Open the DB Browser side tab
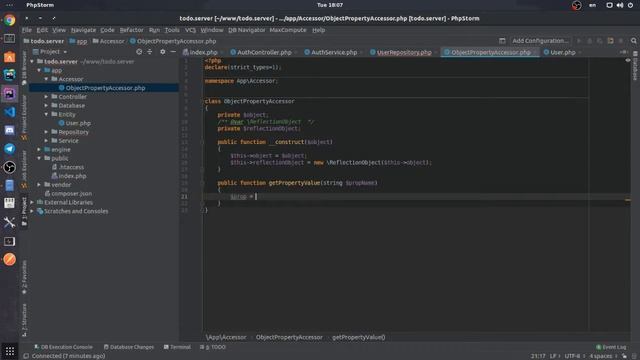 (24, 68)
